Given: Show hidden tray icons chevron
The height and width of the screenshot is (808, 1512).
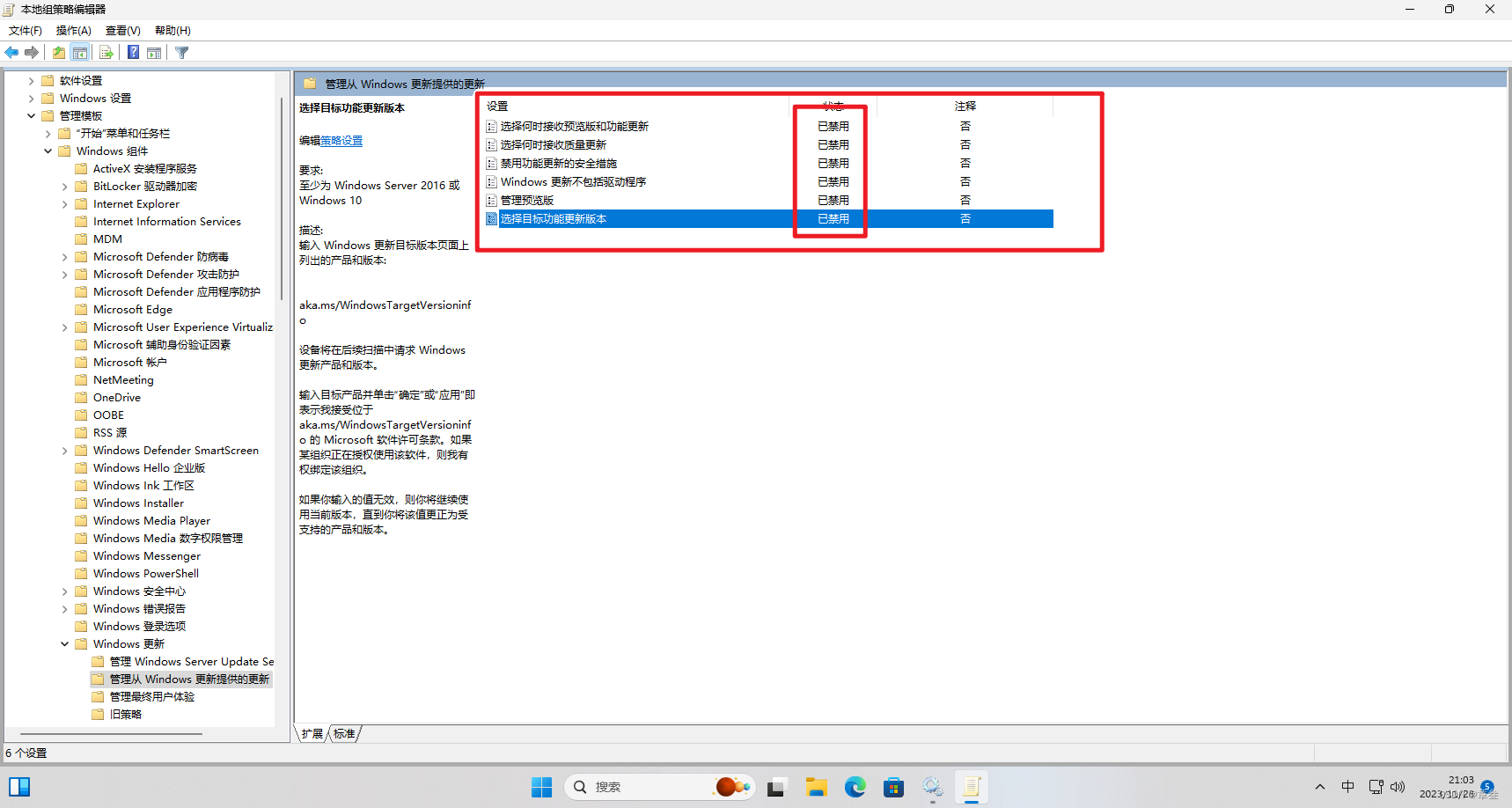Looking at the screenshot, I should pyautogui.click(x=1319, y=787).
